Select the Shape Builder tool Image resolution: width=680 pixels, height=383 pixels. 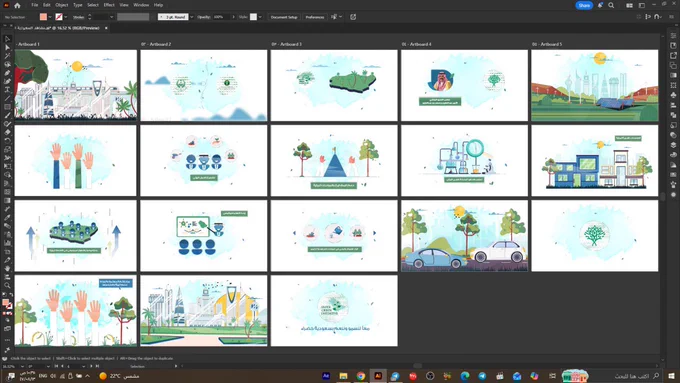(x=7, y=175)
